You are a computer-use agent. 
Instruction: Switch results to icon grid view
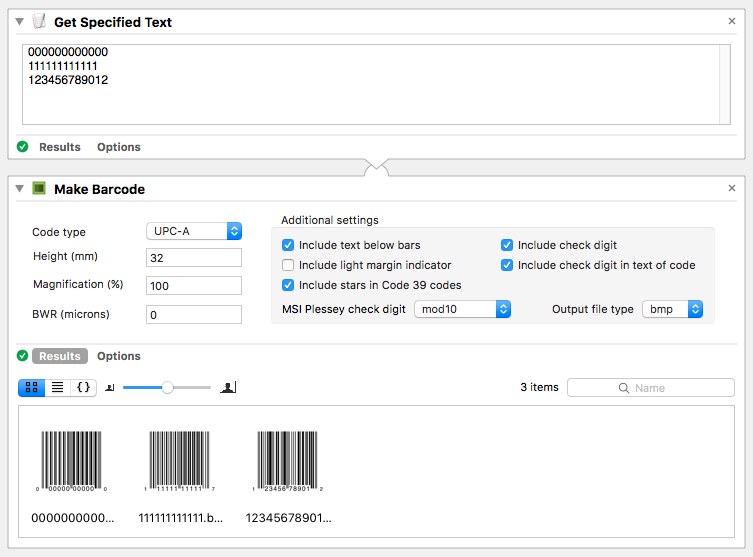(x=31, y=387)
